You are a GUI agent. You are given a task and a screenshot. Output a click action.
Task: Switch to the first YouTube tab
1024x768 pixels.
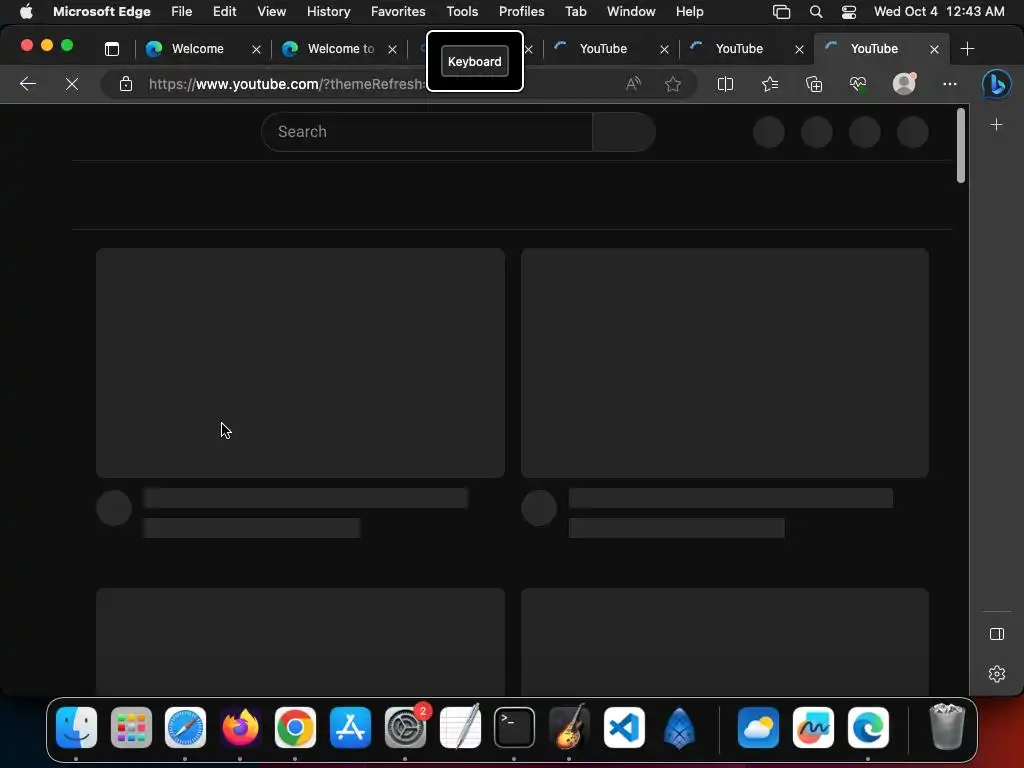603,48
